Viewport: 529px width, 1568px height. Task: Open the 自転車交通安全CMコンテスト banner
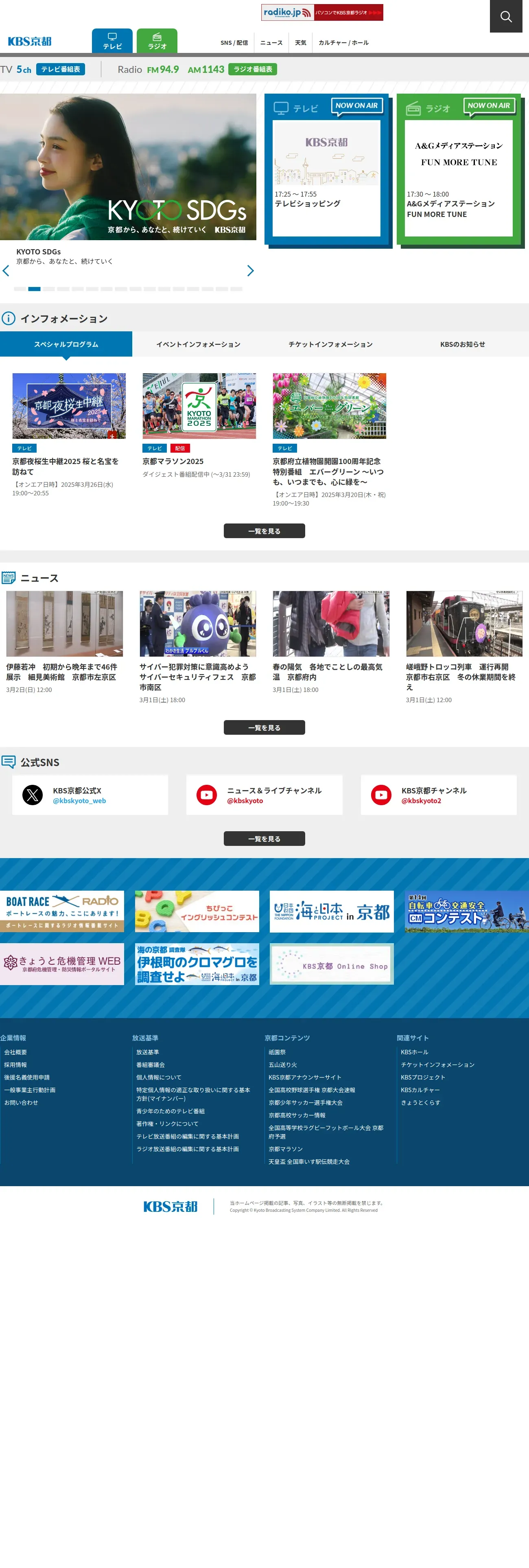click(x=467, y=912)
